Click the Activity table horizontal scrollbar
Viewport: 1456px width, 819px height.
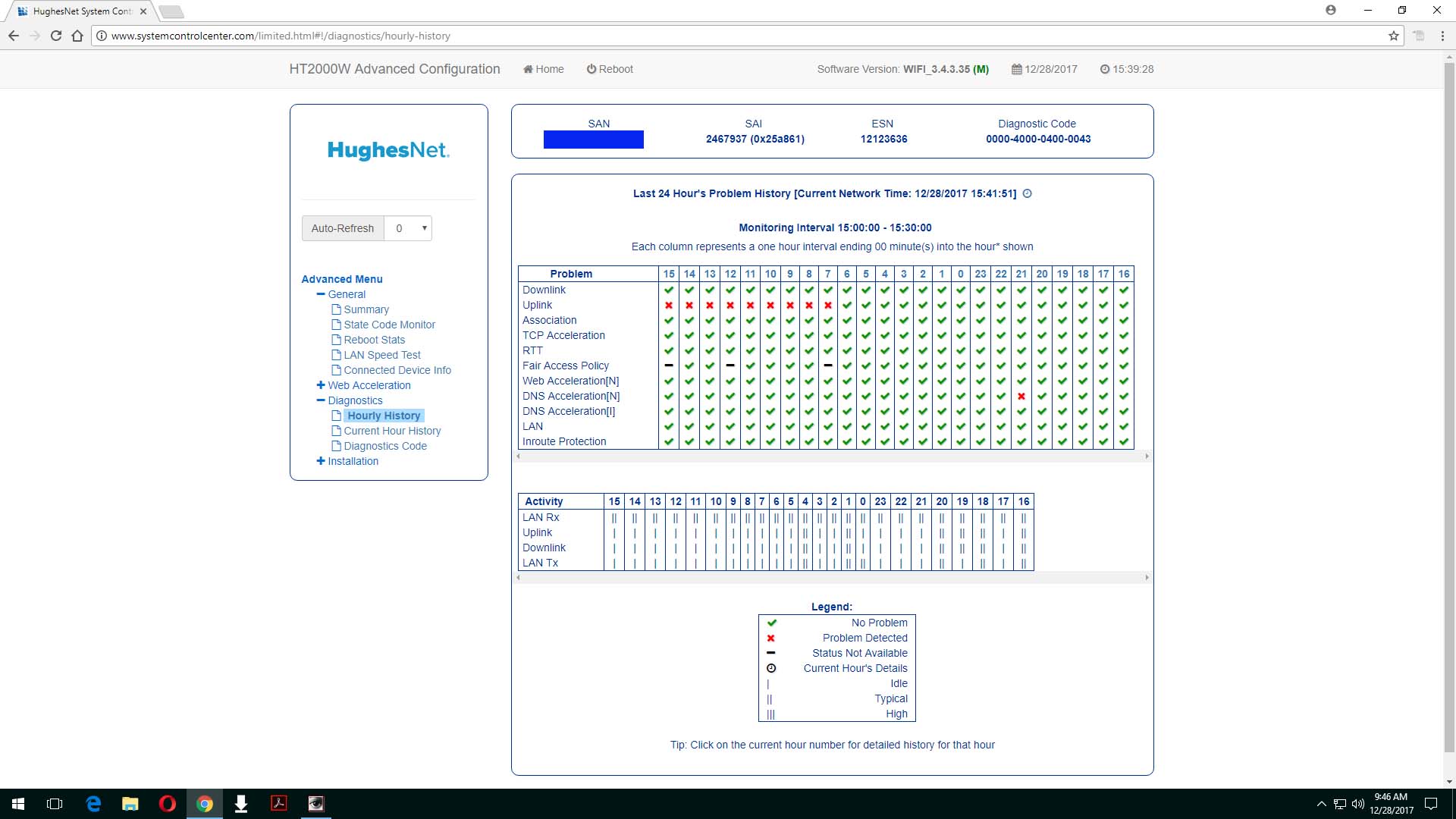click(833, 578)
